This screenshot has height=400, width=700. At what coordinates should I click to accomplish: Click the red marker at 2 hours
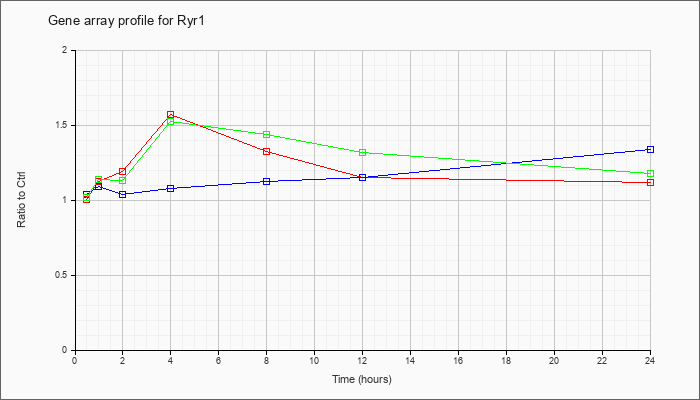(x=122, y=171)
